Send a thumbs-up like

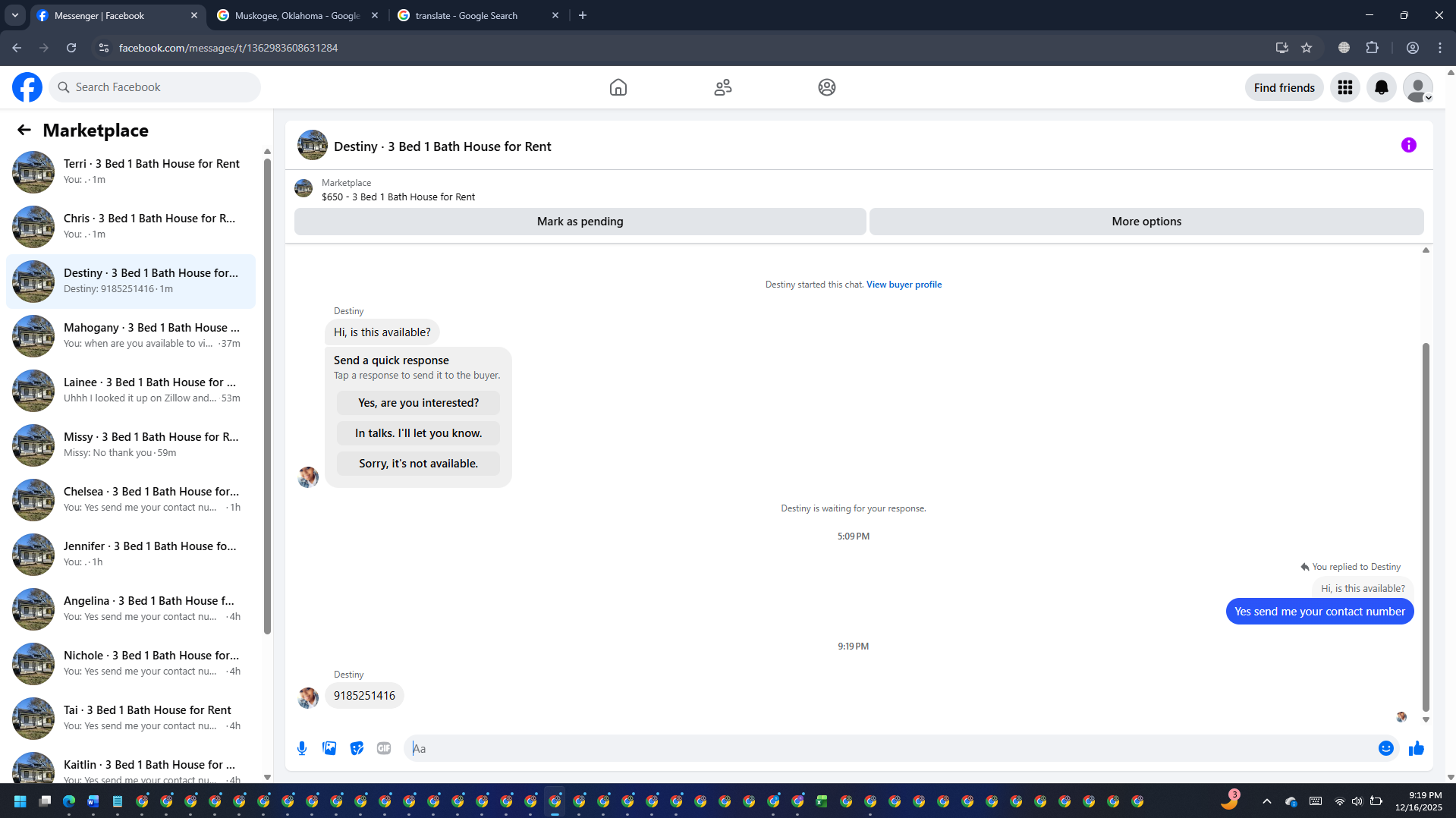1417,748
